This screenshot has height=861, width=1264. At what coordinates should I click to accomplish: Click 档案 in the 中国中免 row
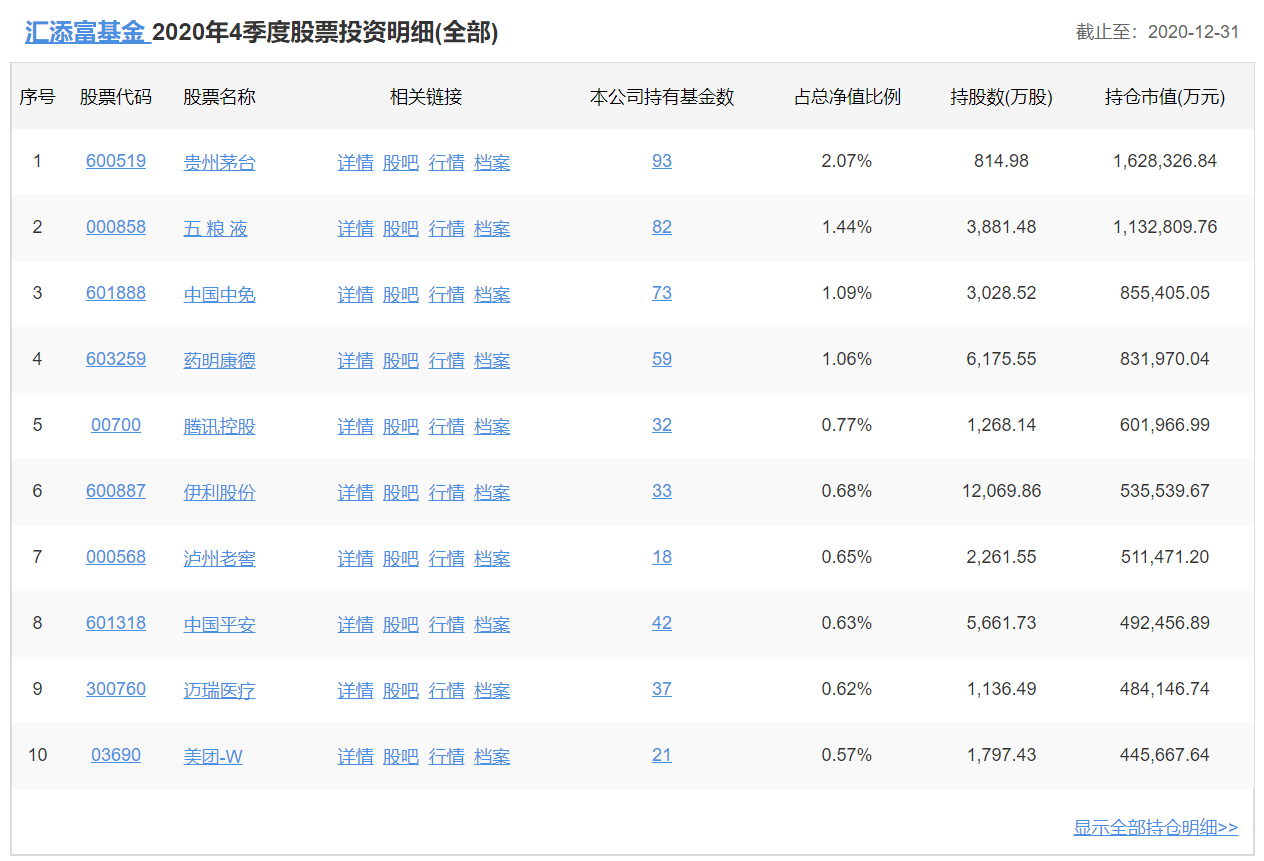pos(492,294)
